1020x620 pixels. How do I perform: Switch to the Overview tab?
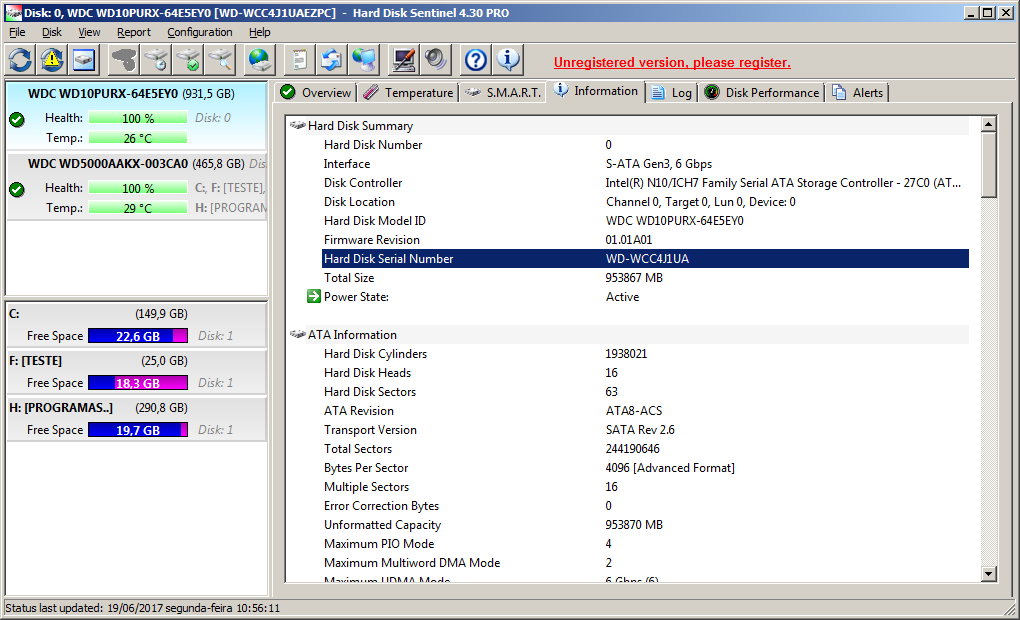coord(316,92)
